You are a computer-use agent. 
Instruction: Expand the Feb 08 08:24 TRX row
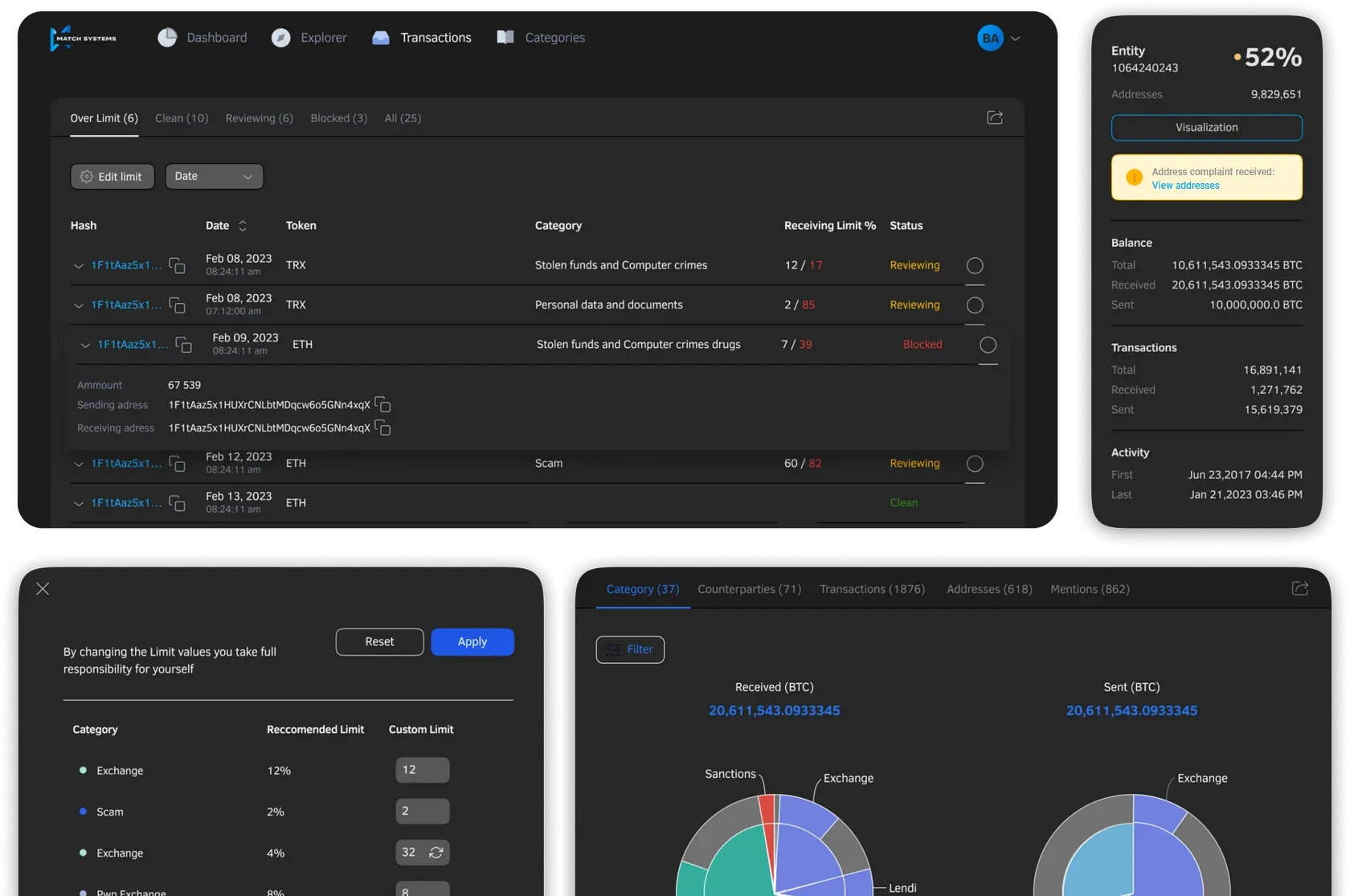[79, 266]
